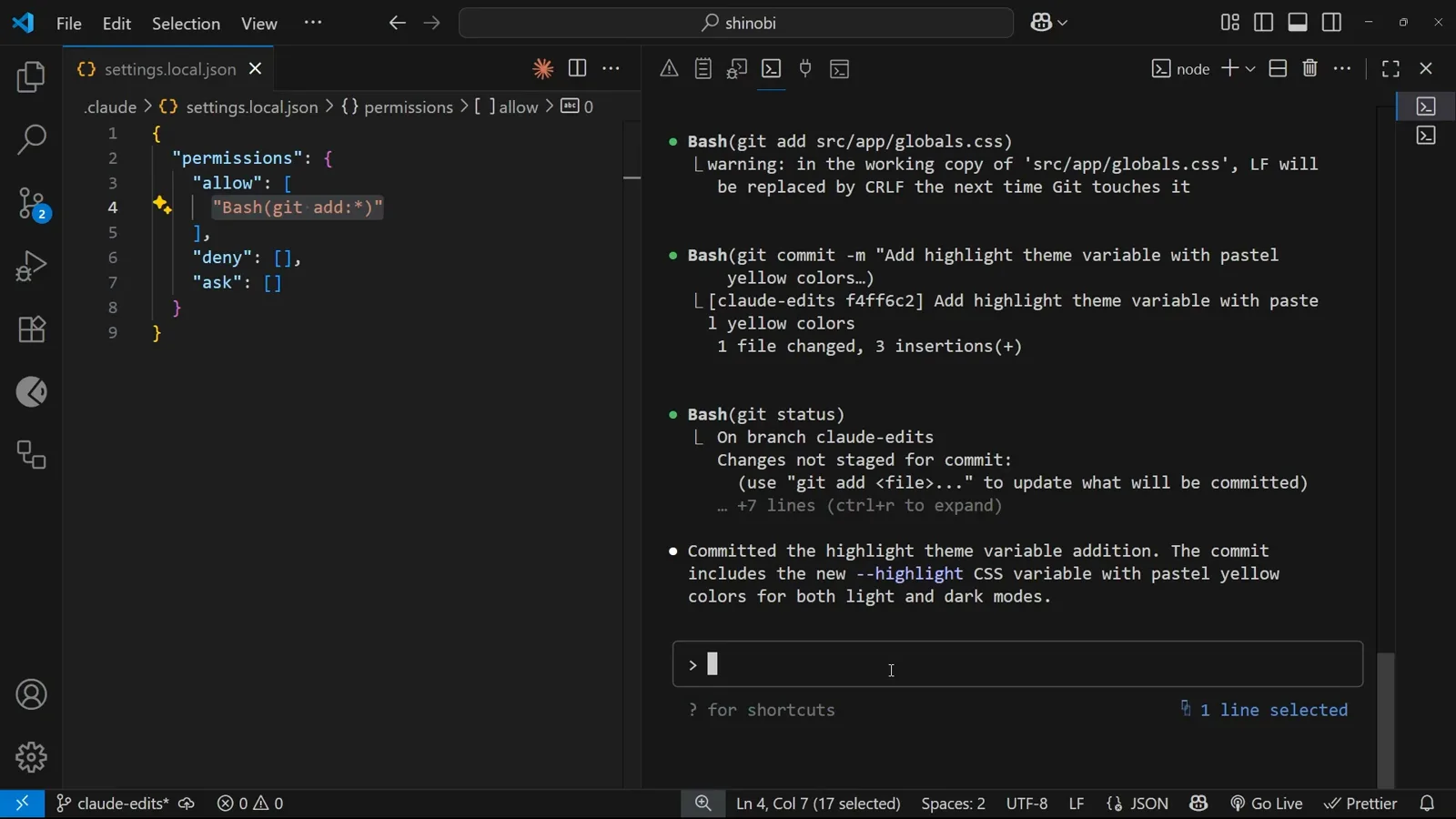The width and height of the screenshot is (1456, 819).
Task: Open notifications bell
Action: point(1428,804)
